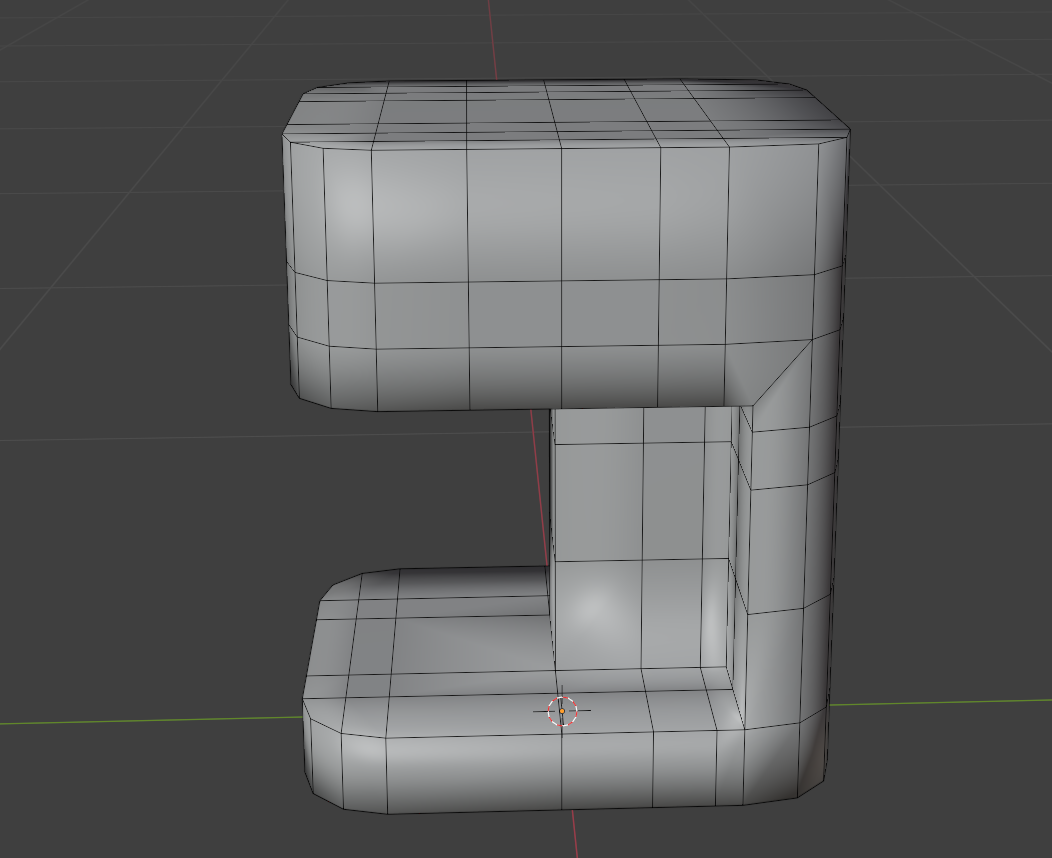Image resolution: width=1052 pixels, height=858 pixels.
Task: Click the top face of the upper block
Action: click(564, 111)
